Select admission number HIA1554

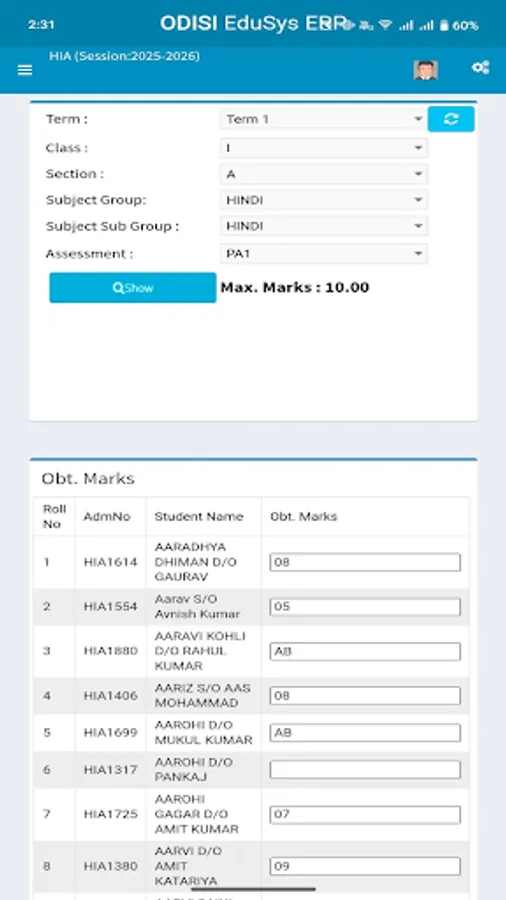coord(111,607)
